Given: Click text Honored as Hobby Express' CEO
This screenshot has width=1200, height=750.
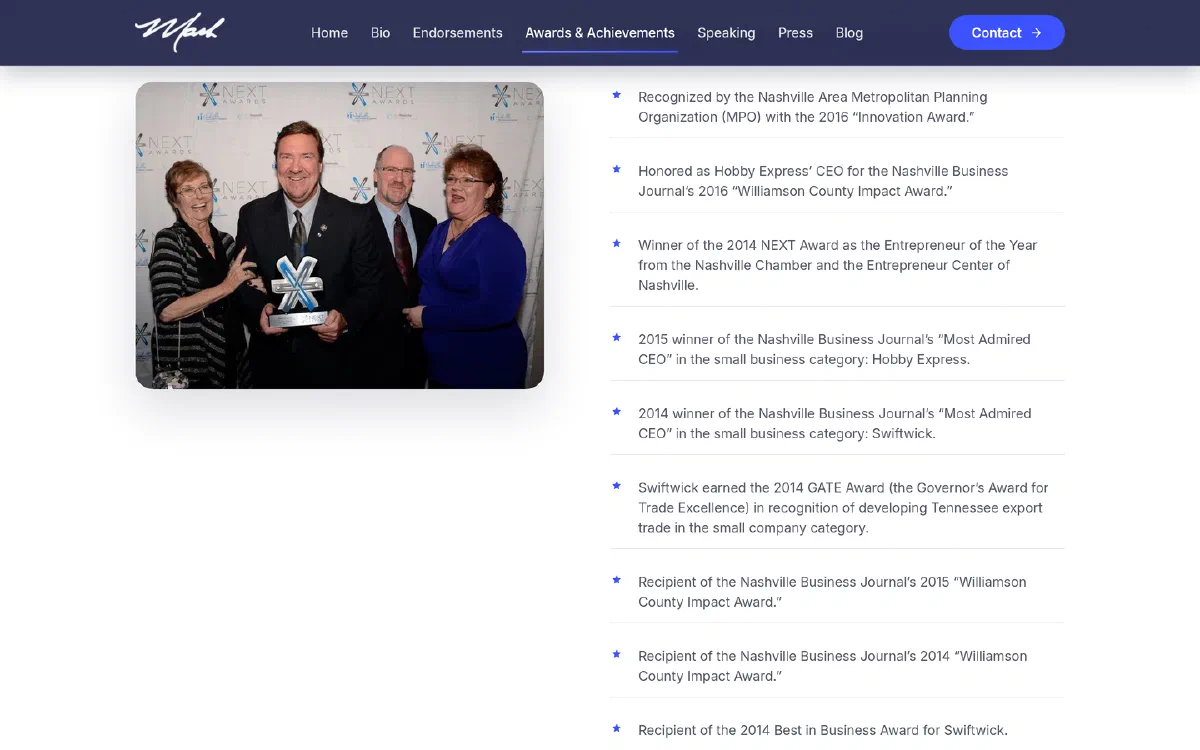Looking at the screenshot, I should tap(823, 181).
